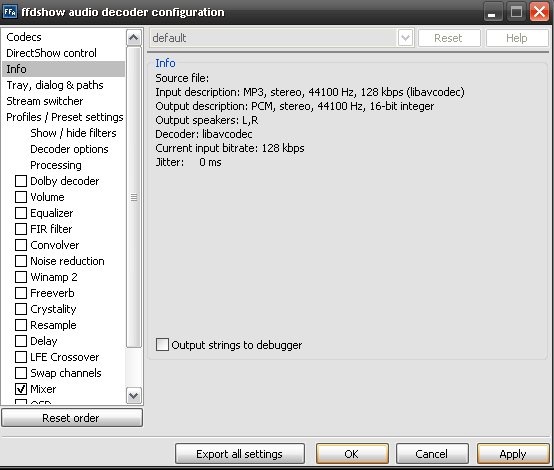Image resolution: width=554 pixels, height=470 pixels.
Task: Select the Dolby decoder label
Action: click(65, 181)
